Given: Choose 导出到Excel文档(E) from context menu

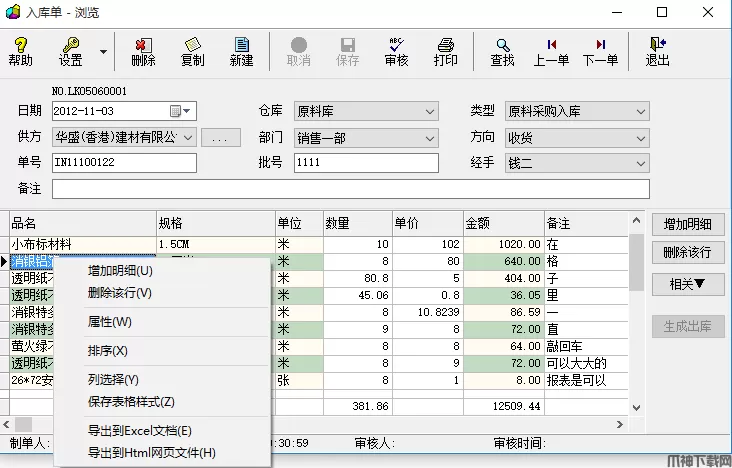Looking at the screenshot, I should tap(139, 431).
